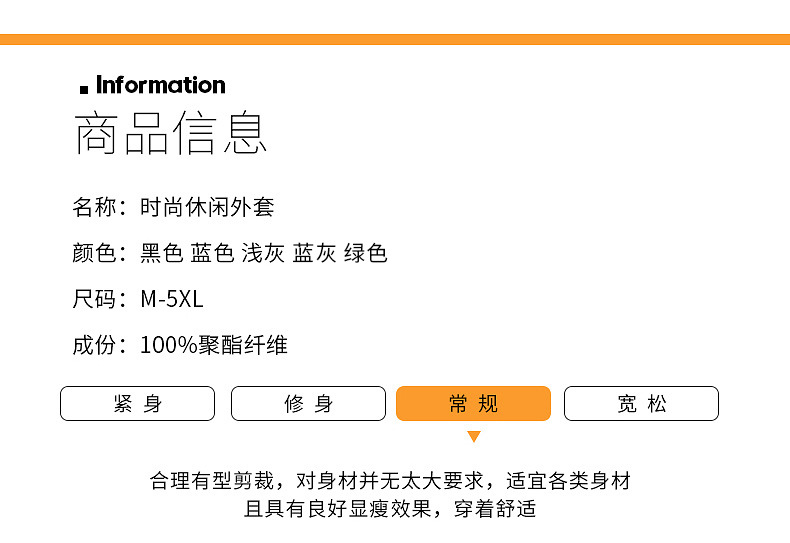Screen dimensions: 790x543
Task: Click the M-5XL size range text
Action: coord(172,299)
